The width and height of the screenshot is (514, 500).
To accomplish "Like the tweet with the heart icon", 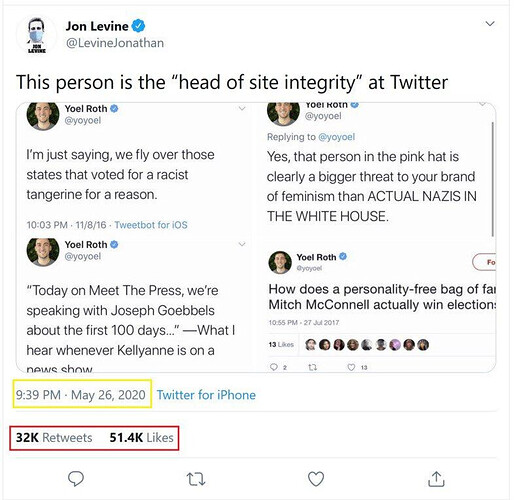I will [316, 479].
